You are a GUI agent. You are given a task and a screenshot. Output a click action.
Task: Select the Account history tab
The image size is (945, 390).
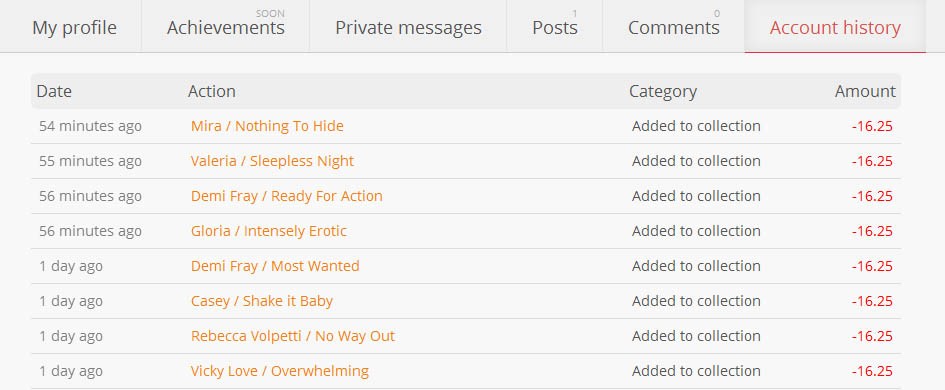tap(835, 28)
